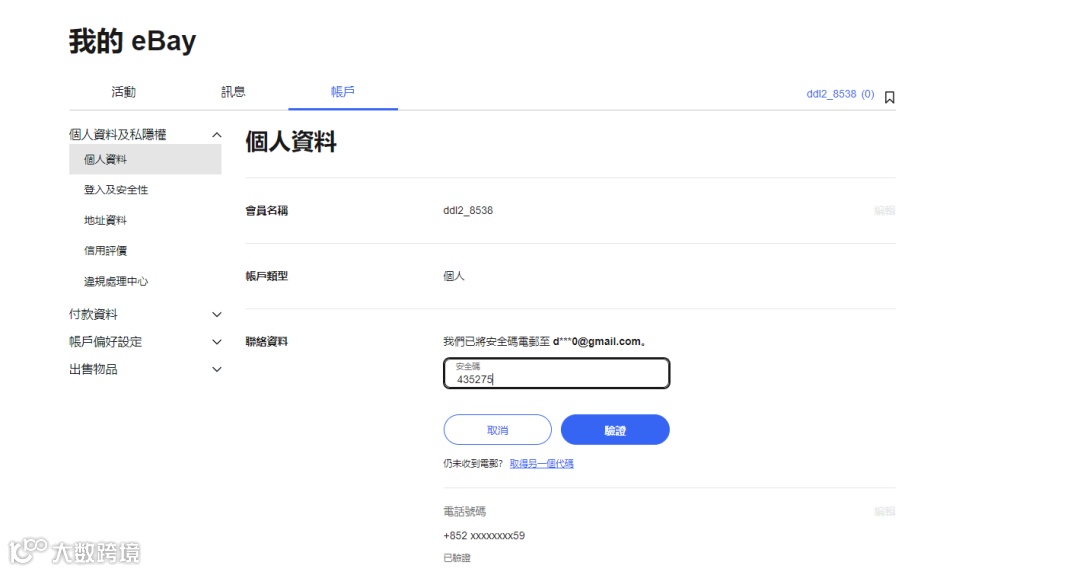
Task: Open 信用評價 in the sidebar
Action: point(105,250)
